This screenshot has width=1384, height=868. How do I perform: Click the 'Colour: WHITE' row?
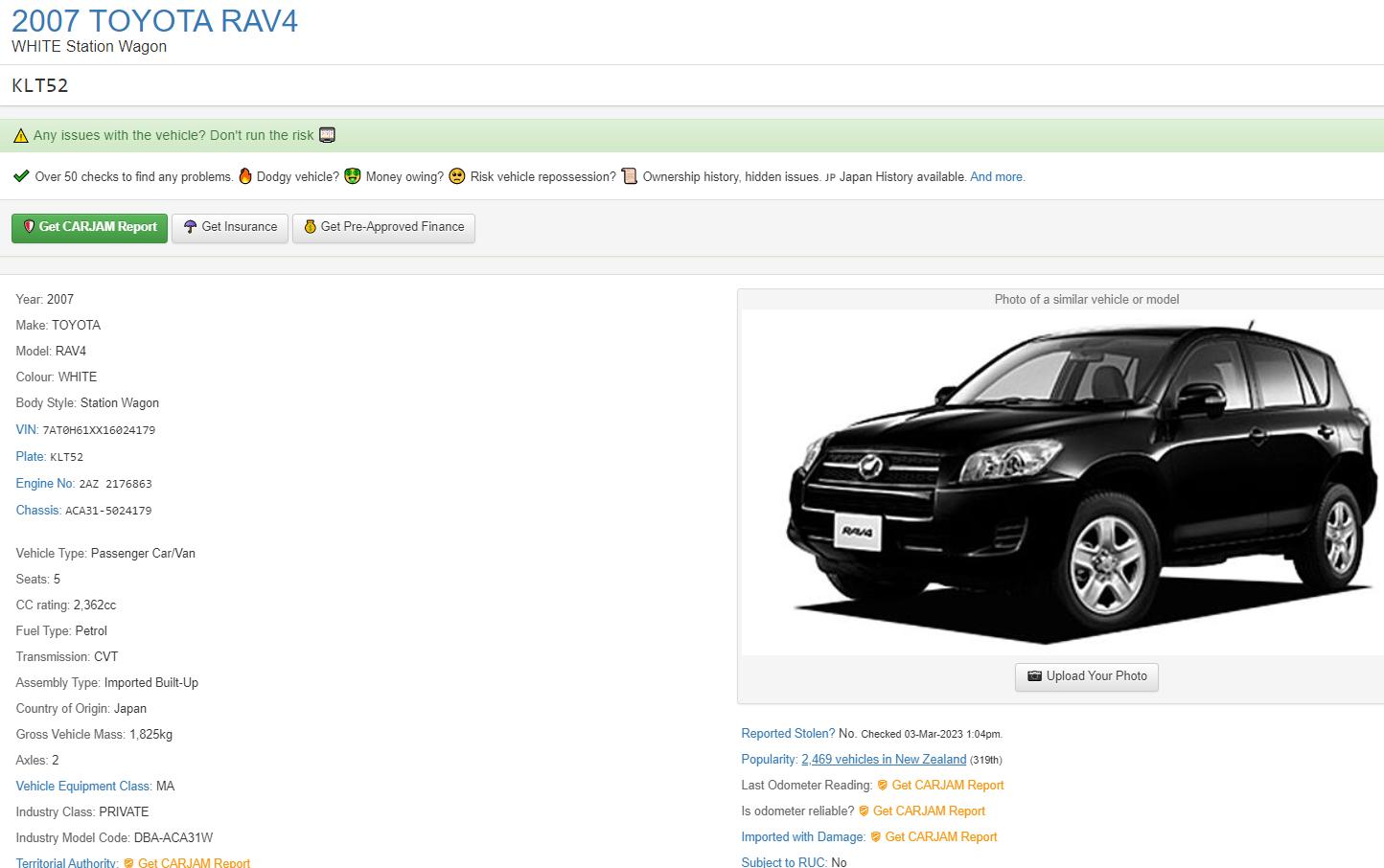pos(57,377)
